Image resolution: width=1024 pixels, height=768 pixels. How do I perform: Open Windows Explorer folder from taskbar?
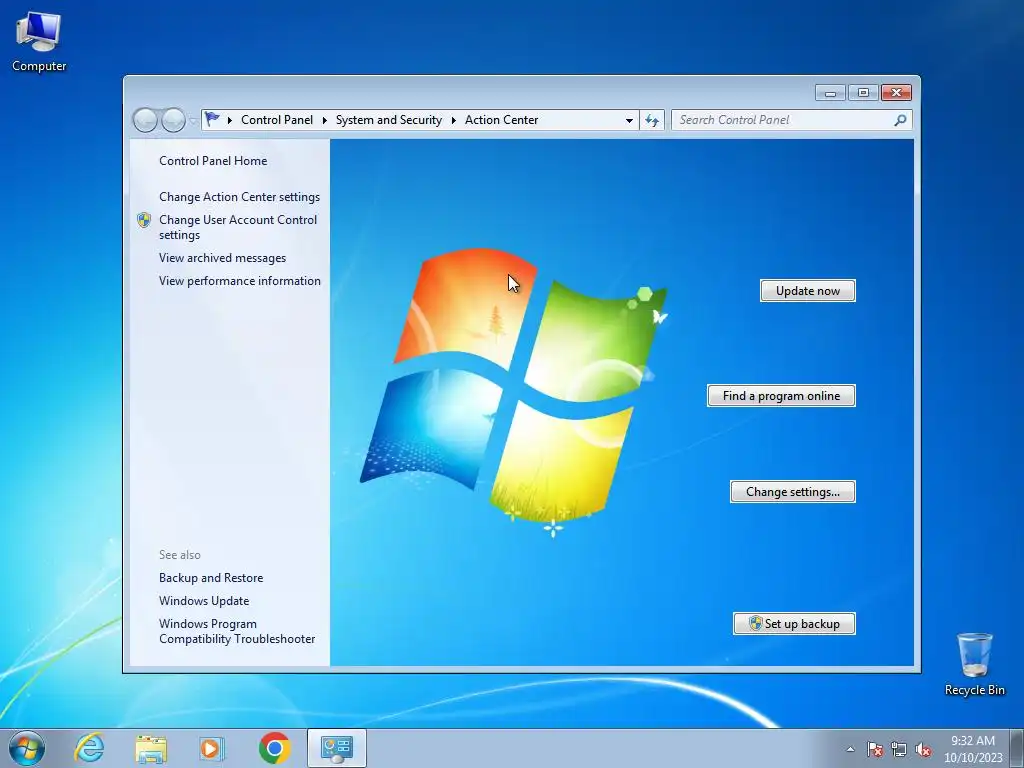pos(151,748)
